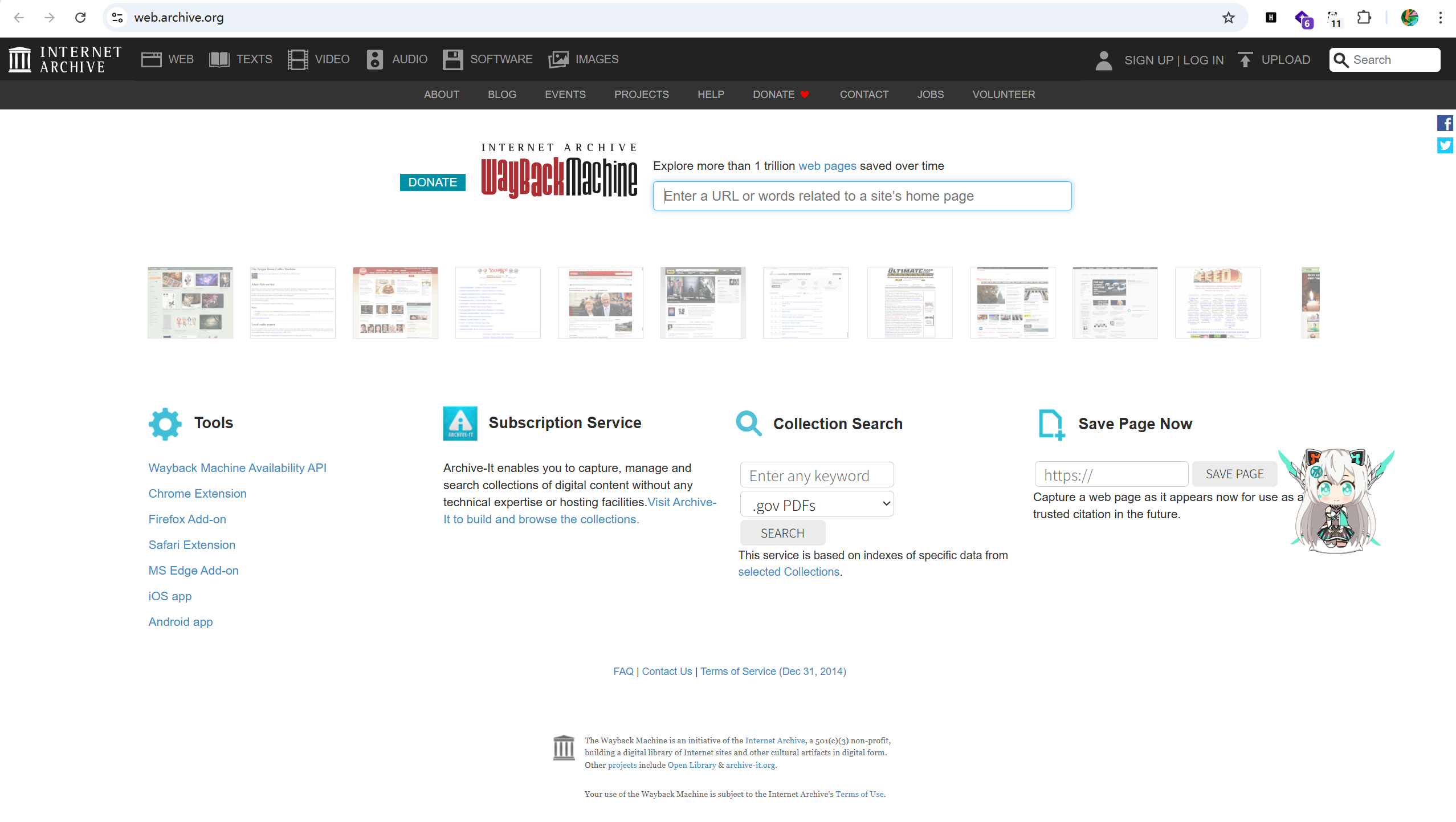Open the Open Library footer link

tap(692, 765)
